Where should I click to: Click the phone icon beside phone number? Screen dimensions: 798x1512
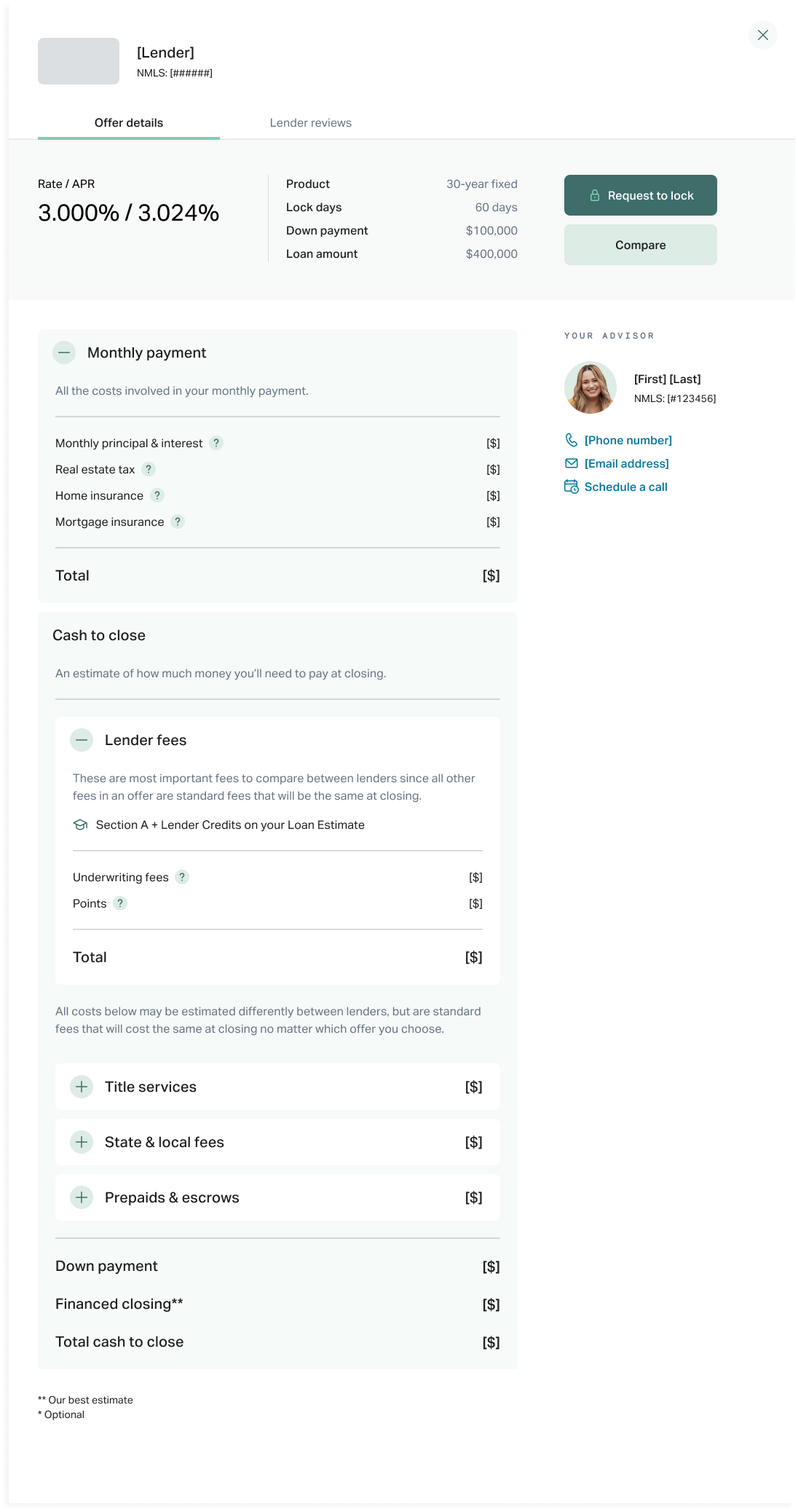pos(572,440)
